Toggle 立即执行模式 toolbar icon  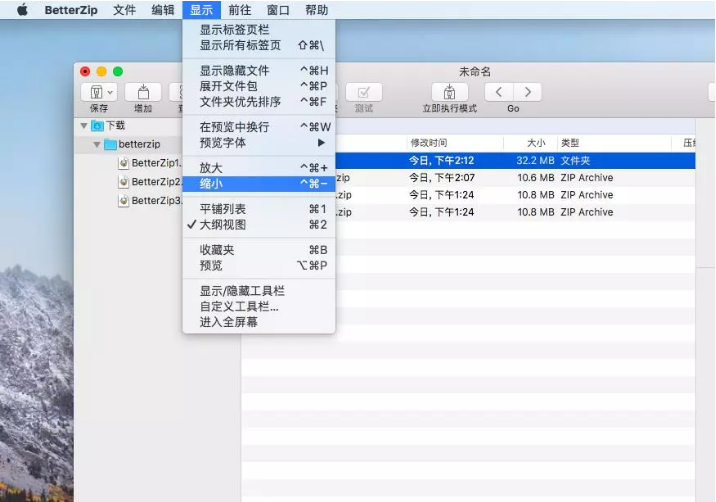[x=449, y=92]
